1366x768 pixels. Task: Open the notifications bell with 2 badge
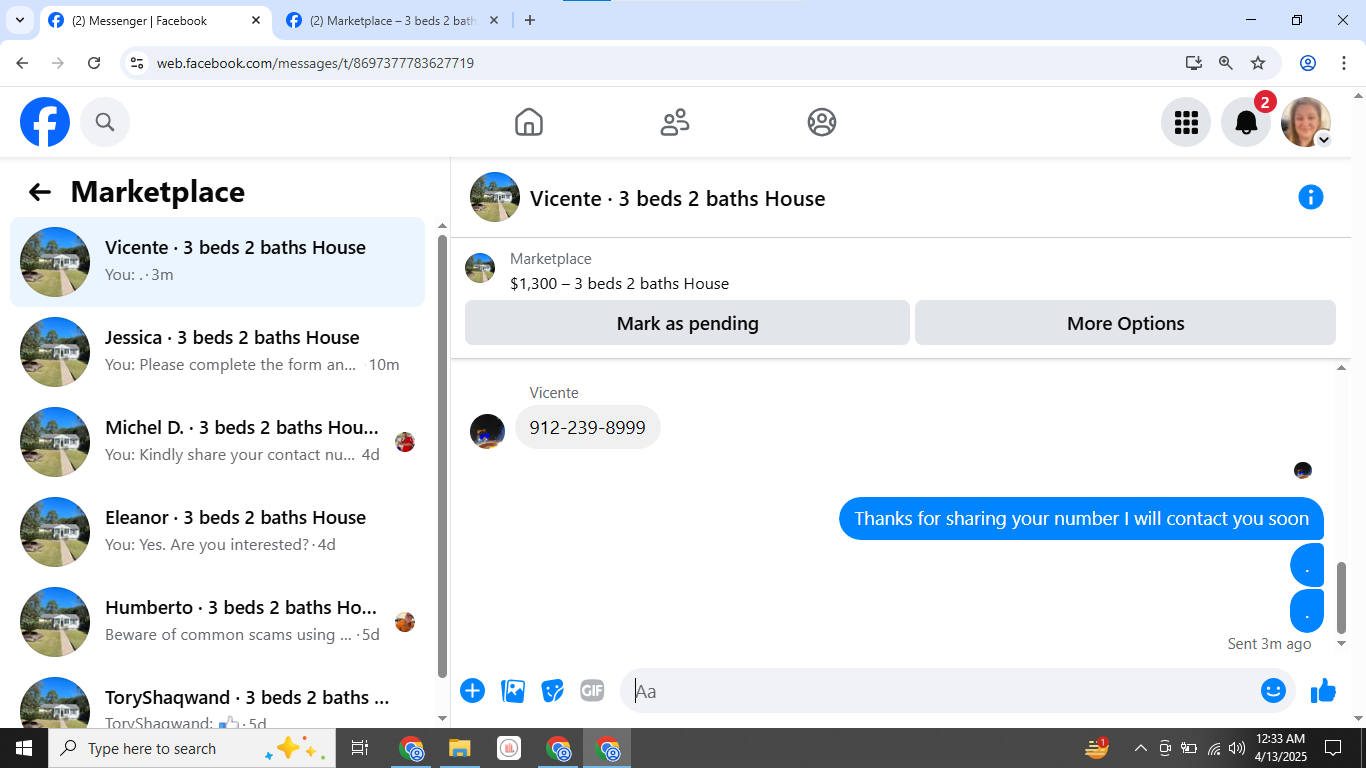tap(1246, 122)
